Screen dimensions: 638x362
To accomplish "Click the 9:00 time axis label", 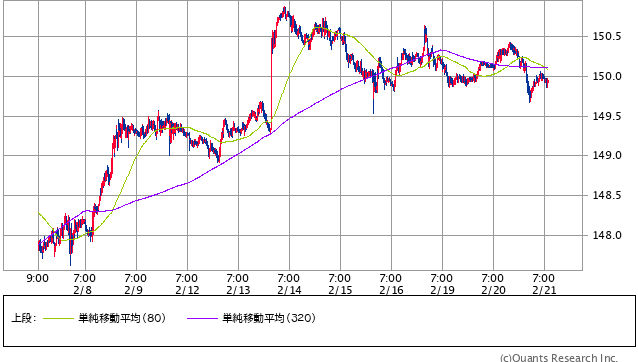I will click(37, 279).
